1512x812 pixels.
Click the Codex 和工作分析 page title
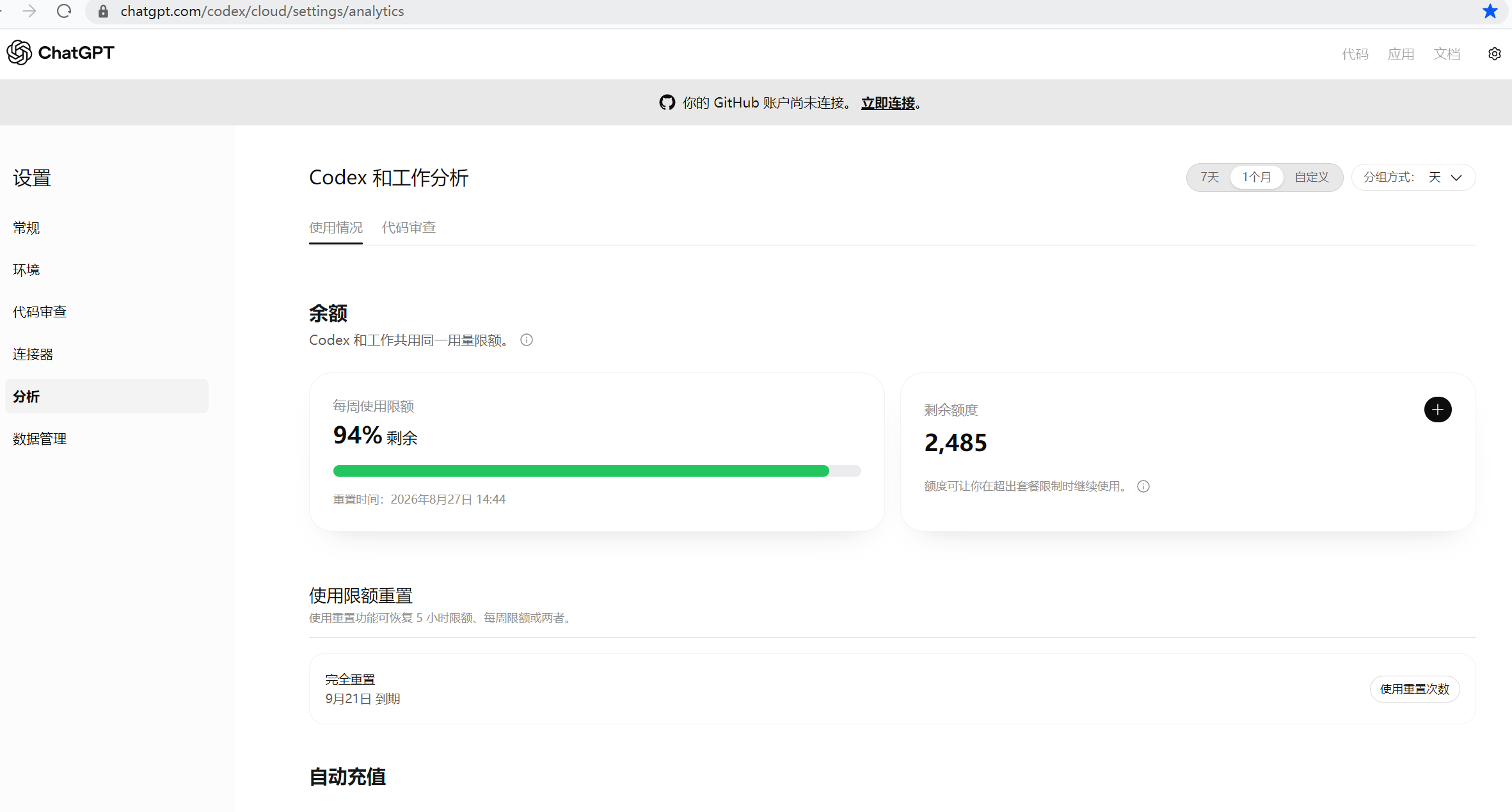point(389,177)
